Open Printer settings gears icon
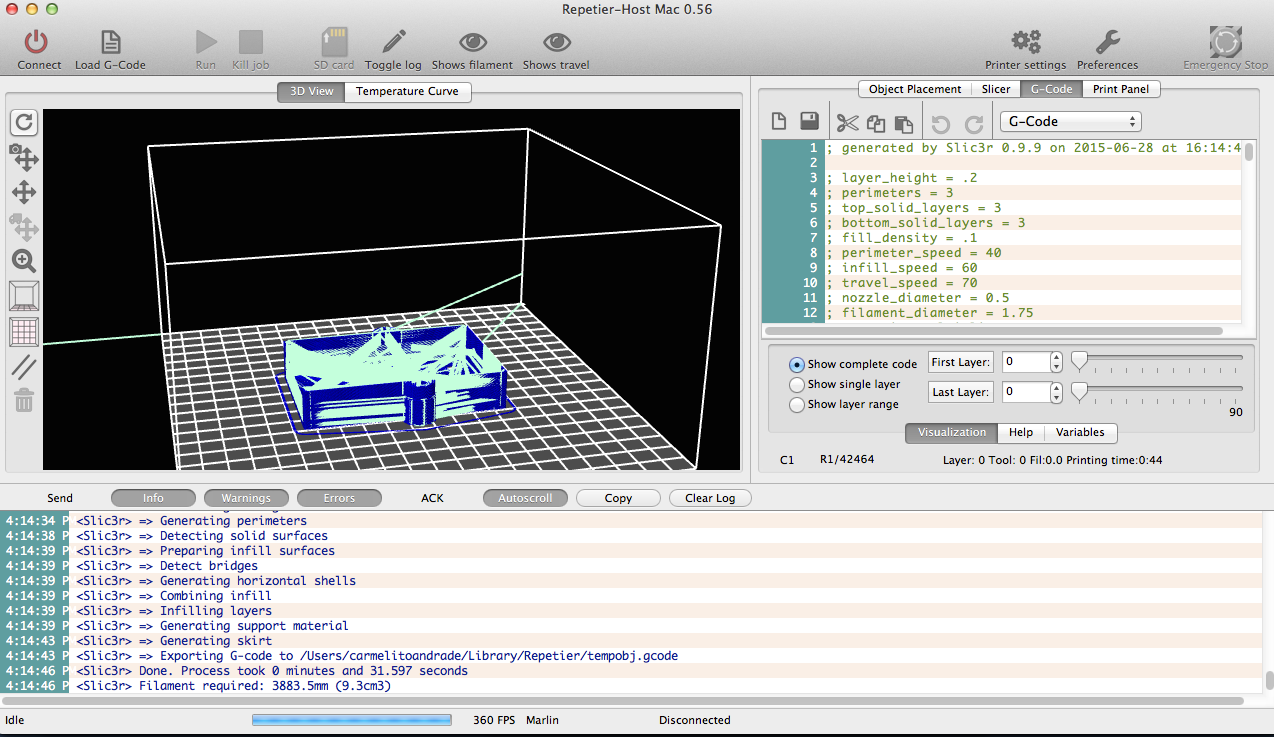Screen dimensions: 1274x737 (1025, 42)
